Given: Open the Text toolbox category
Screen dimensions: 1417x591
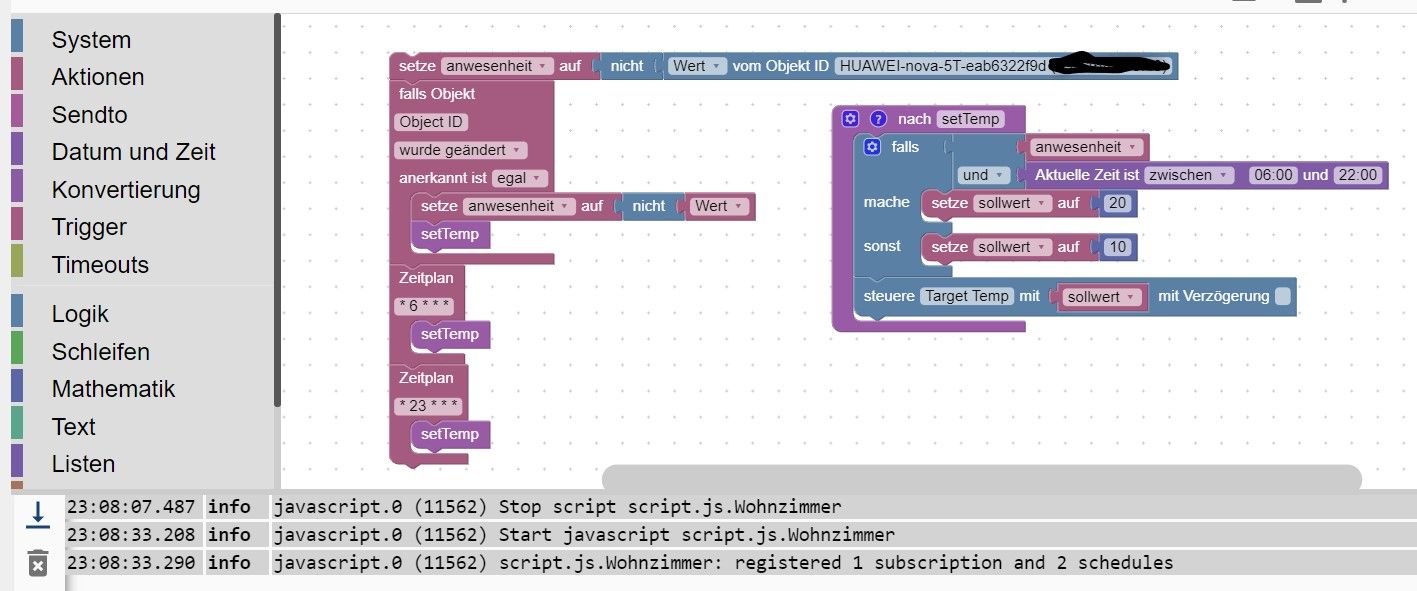Looking at the screenshot, I should 74,427.
